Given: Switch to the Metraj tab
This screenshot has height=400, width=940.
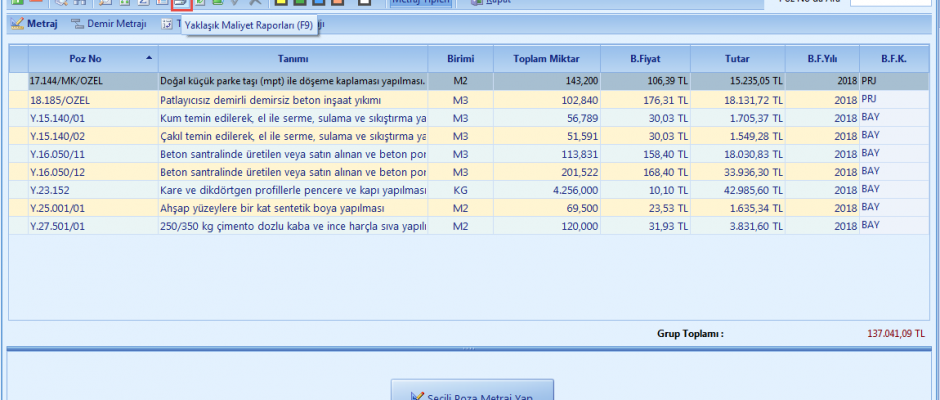Looking at the screenshot, I should [x=42, y=24].
